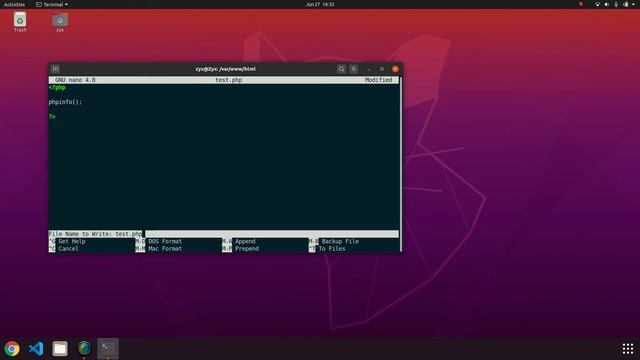Click the To Files option in nano

327,249
